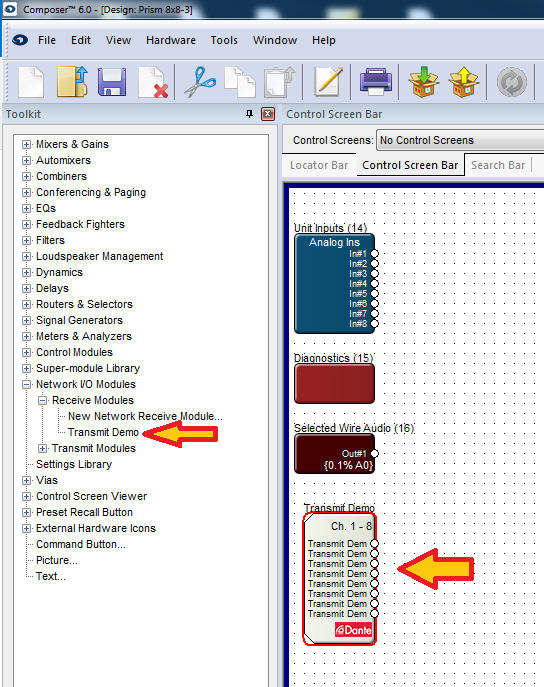
Task: Click the Cut scissors icon
Action: 200,82
